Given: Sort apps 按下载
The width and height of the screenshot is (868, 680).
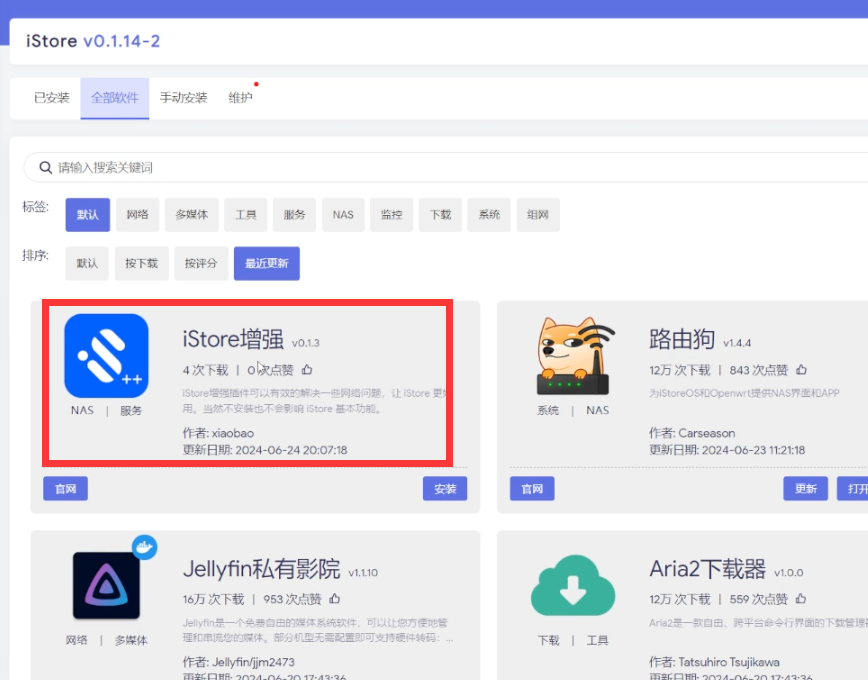Looking at the screenshot, I should click(x=141, y=264).
